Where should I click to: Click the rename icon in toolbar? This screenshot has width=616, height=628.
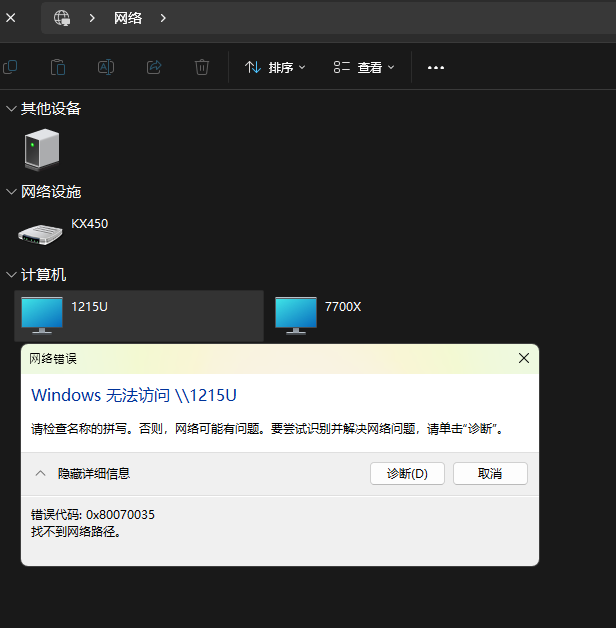pos(106,67)
